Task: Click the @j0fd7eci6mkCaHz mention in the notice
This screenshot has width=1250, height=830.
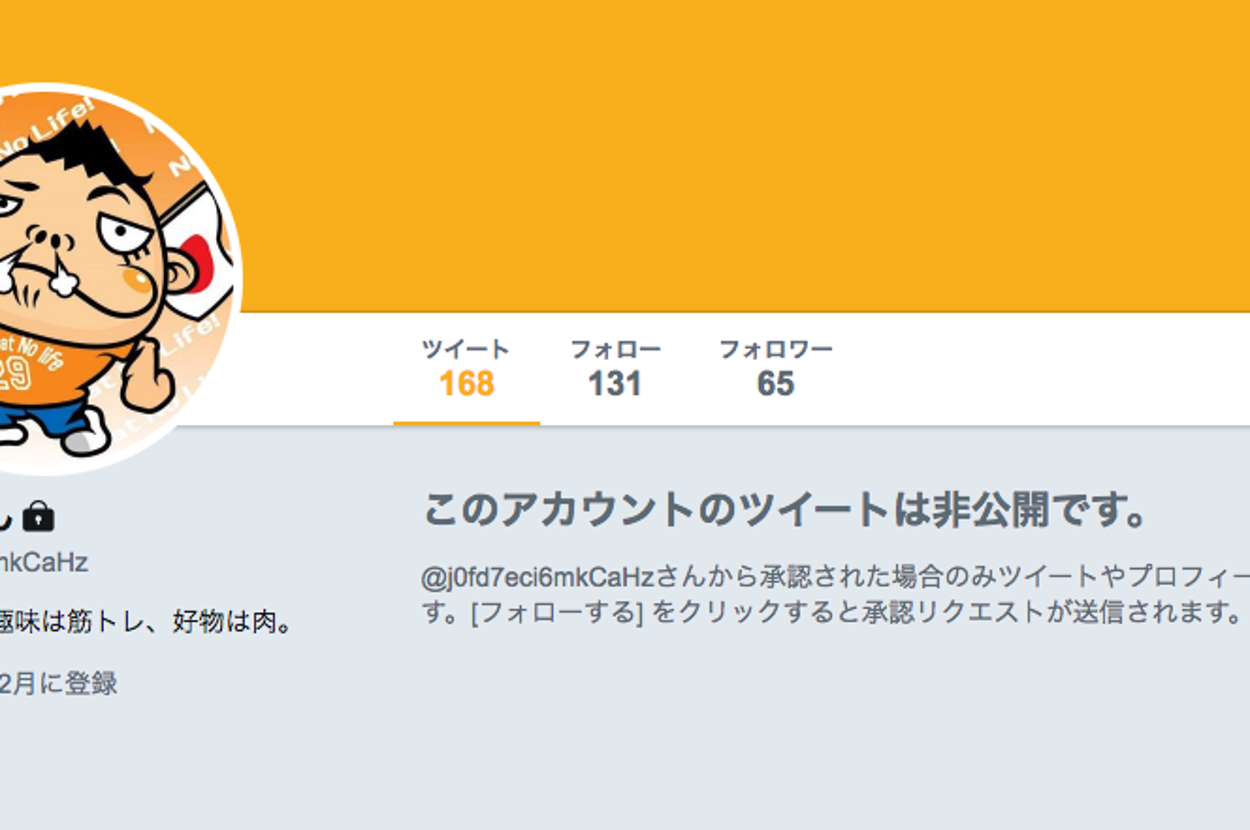Action: point(537,577)
